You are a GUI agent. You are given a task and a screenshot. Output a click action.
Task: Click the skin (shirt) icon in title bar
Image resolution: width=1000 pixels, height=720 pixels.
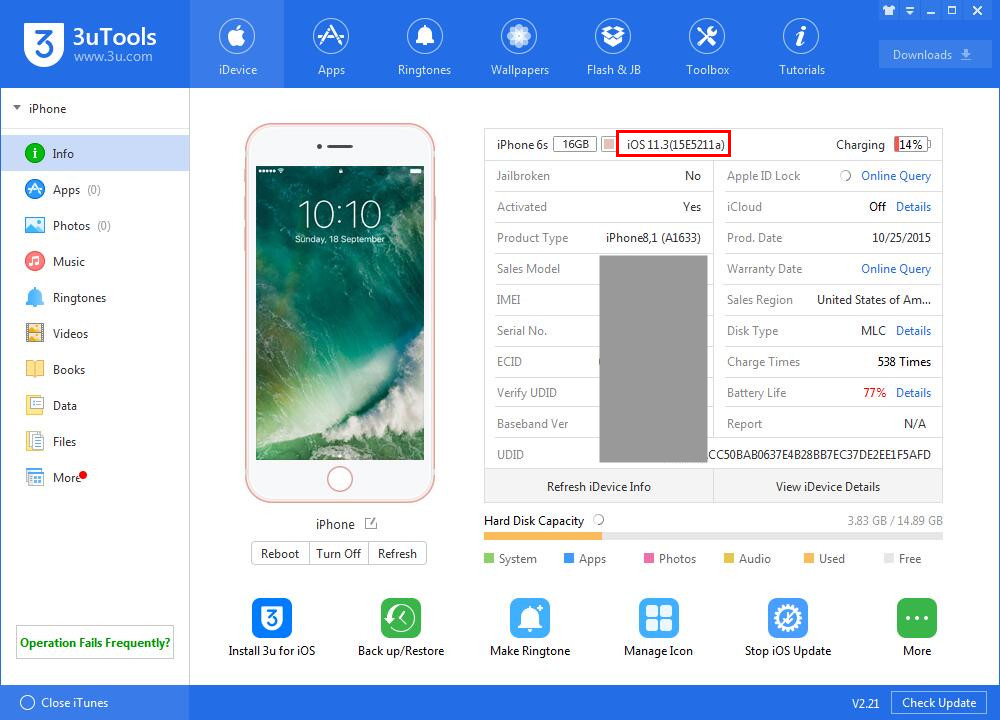(x=888, y=10)
